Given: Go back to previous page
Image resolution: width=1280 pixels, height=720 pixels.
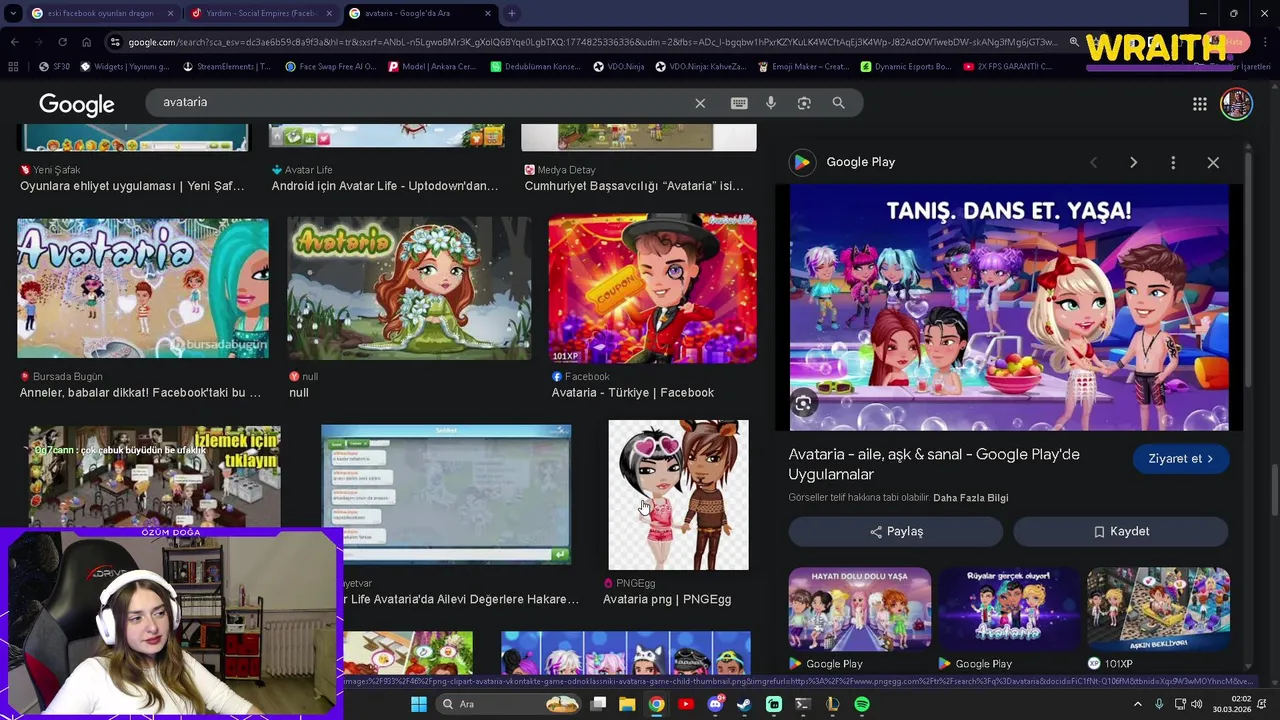Looking at the screenshot, I should pos(15,42).
